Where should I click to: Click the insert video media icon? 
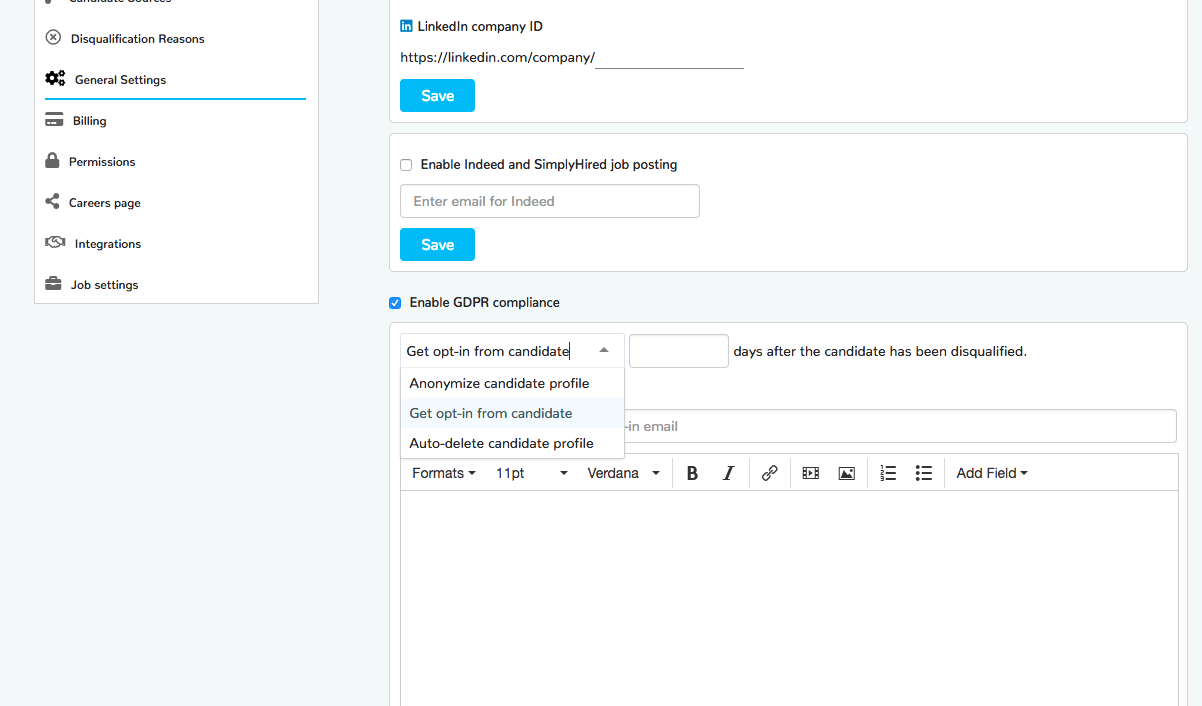tap(810, 473)
